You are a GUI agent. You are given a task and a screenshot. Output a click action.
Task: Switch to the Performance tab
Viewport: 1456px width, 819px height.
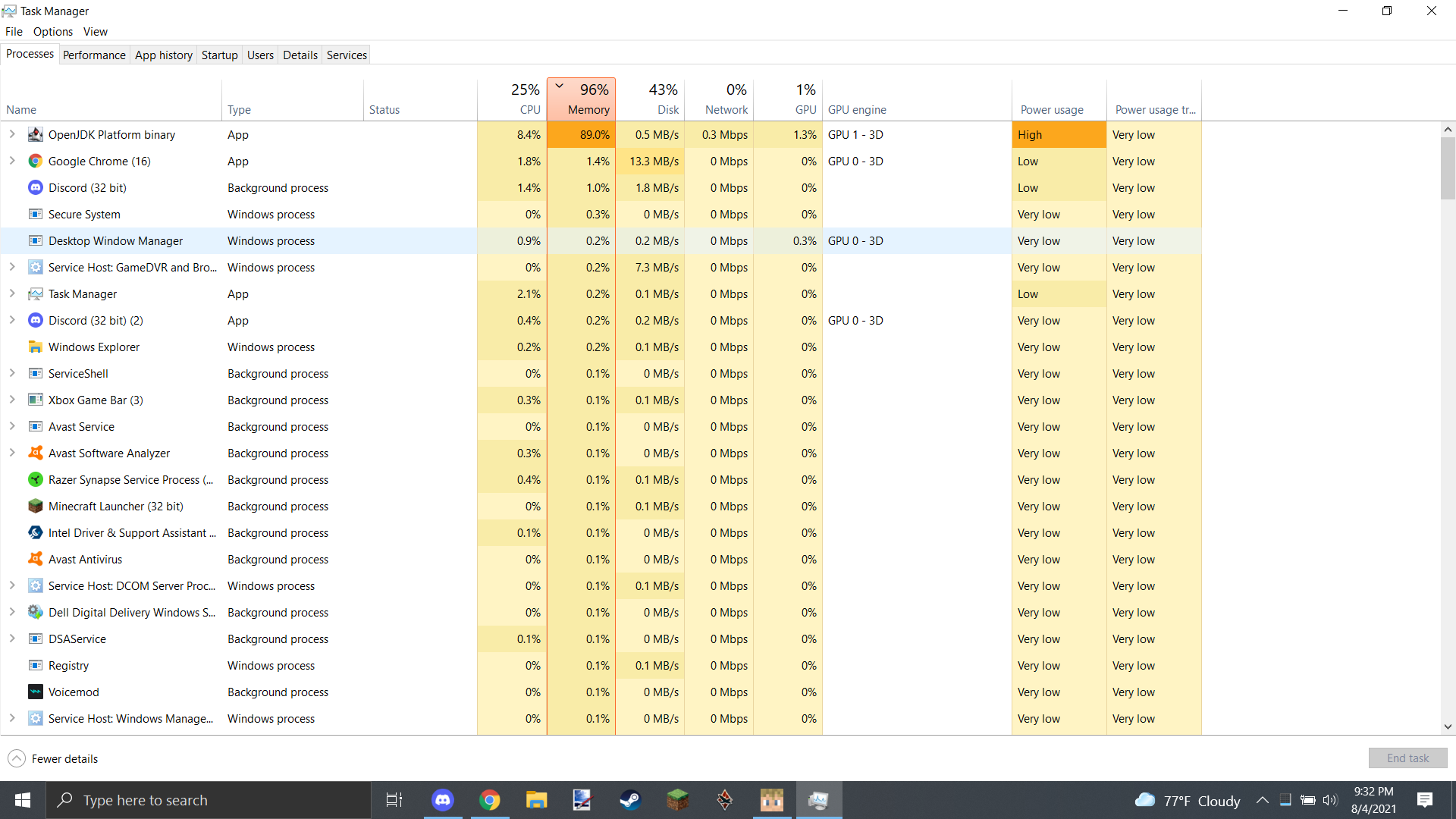[94, 55]
